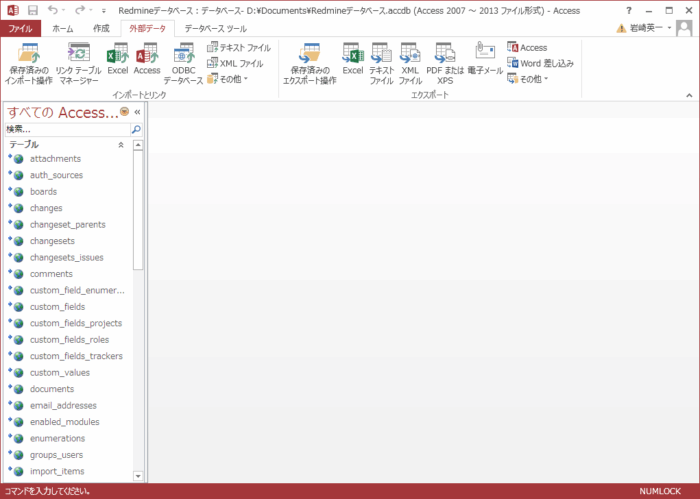Import from an ODBC database
This screenshot has width=700, height=499.
tap(183, 63)
